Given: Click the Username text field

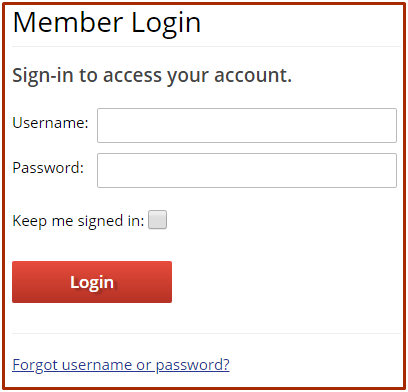Looking at the screenshot, I should coord(247,125).
